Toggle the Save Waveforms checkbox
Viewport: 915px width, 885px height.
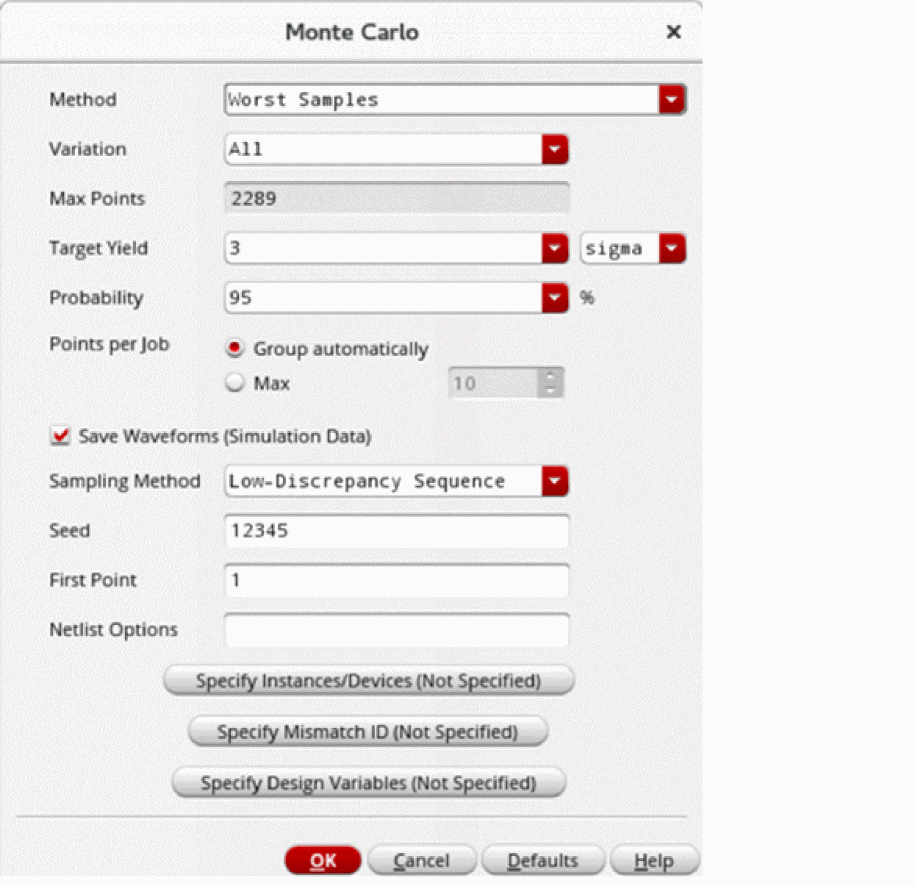coord(62,437)
